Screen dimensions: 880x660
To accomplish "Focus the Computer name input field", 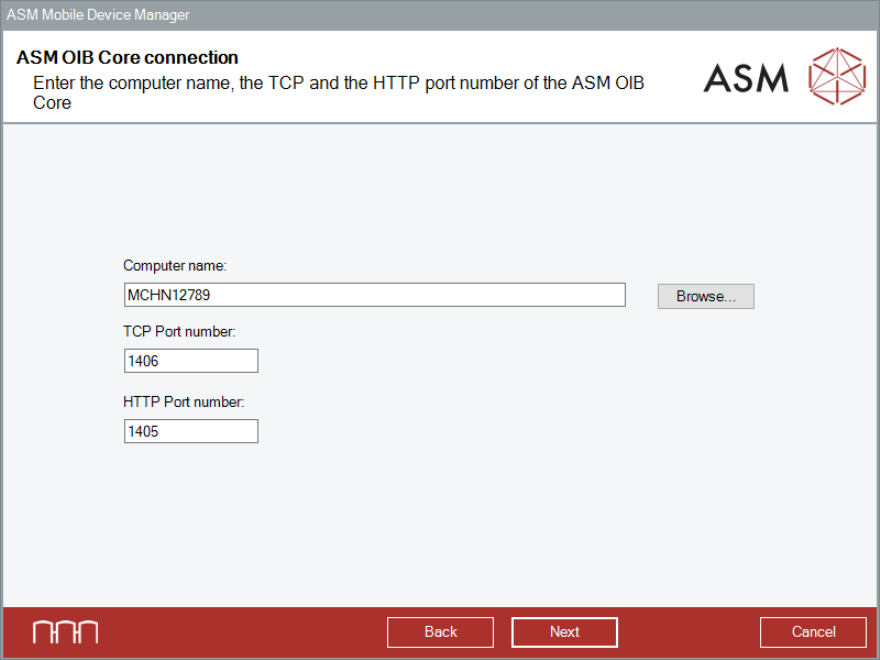I will [374, 295].
